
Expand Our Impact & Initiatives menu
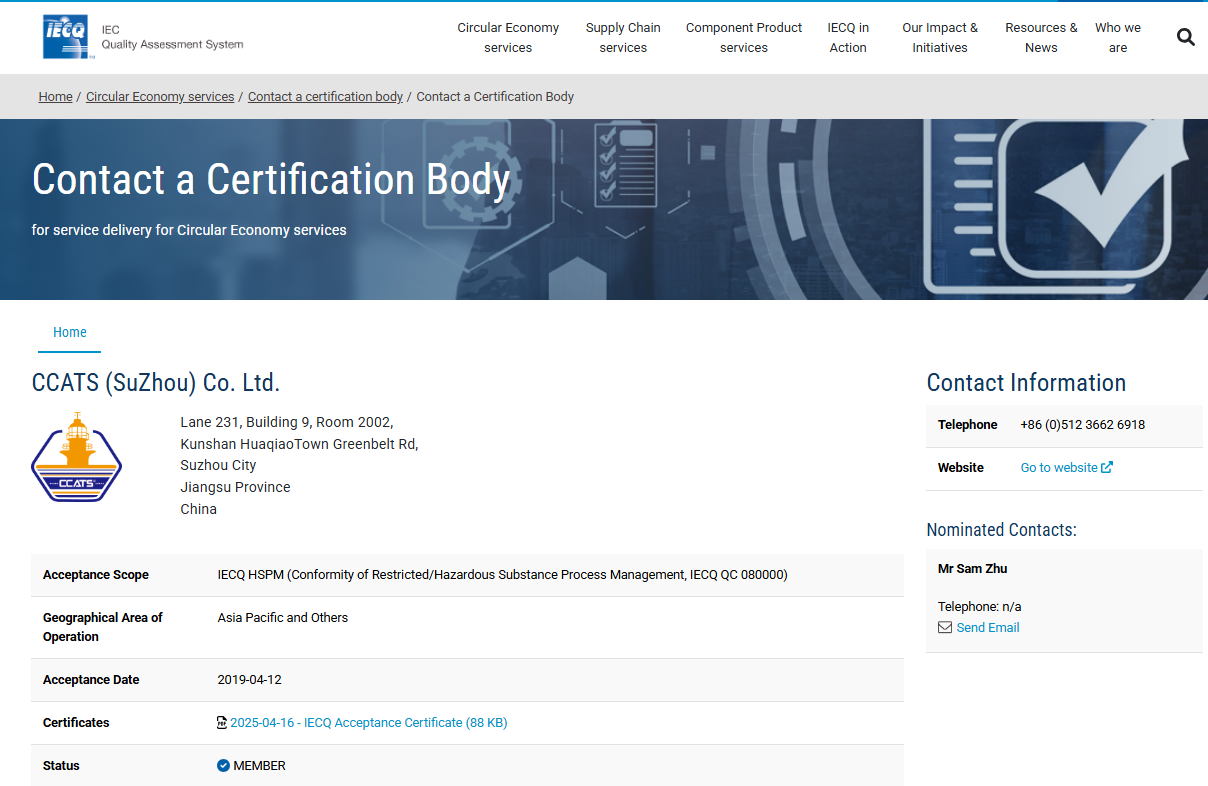pos(939,37)
